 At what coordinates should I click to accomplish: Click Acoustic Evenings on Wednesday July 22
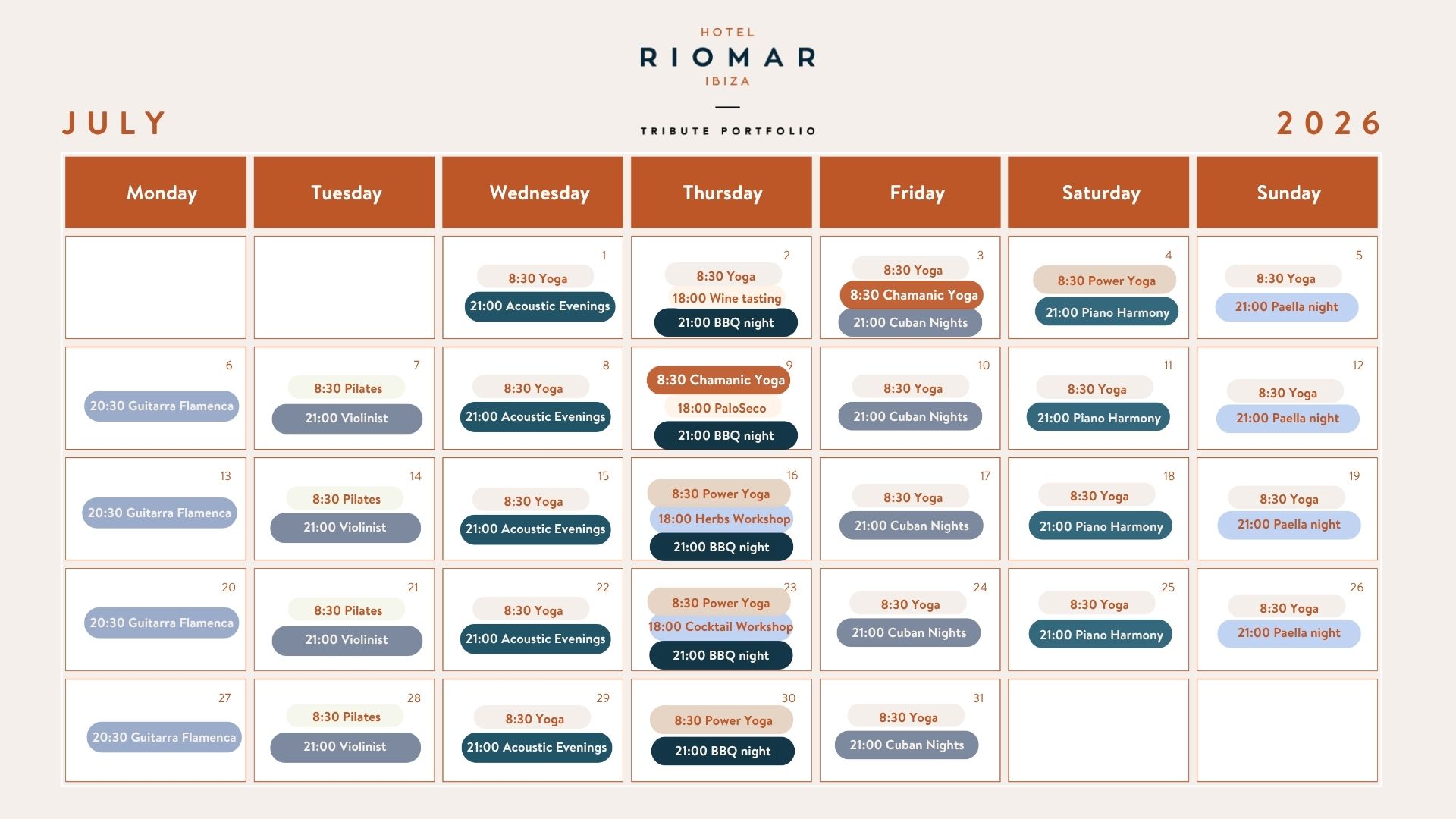pos(535,639)
